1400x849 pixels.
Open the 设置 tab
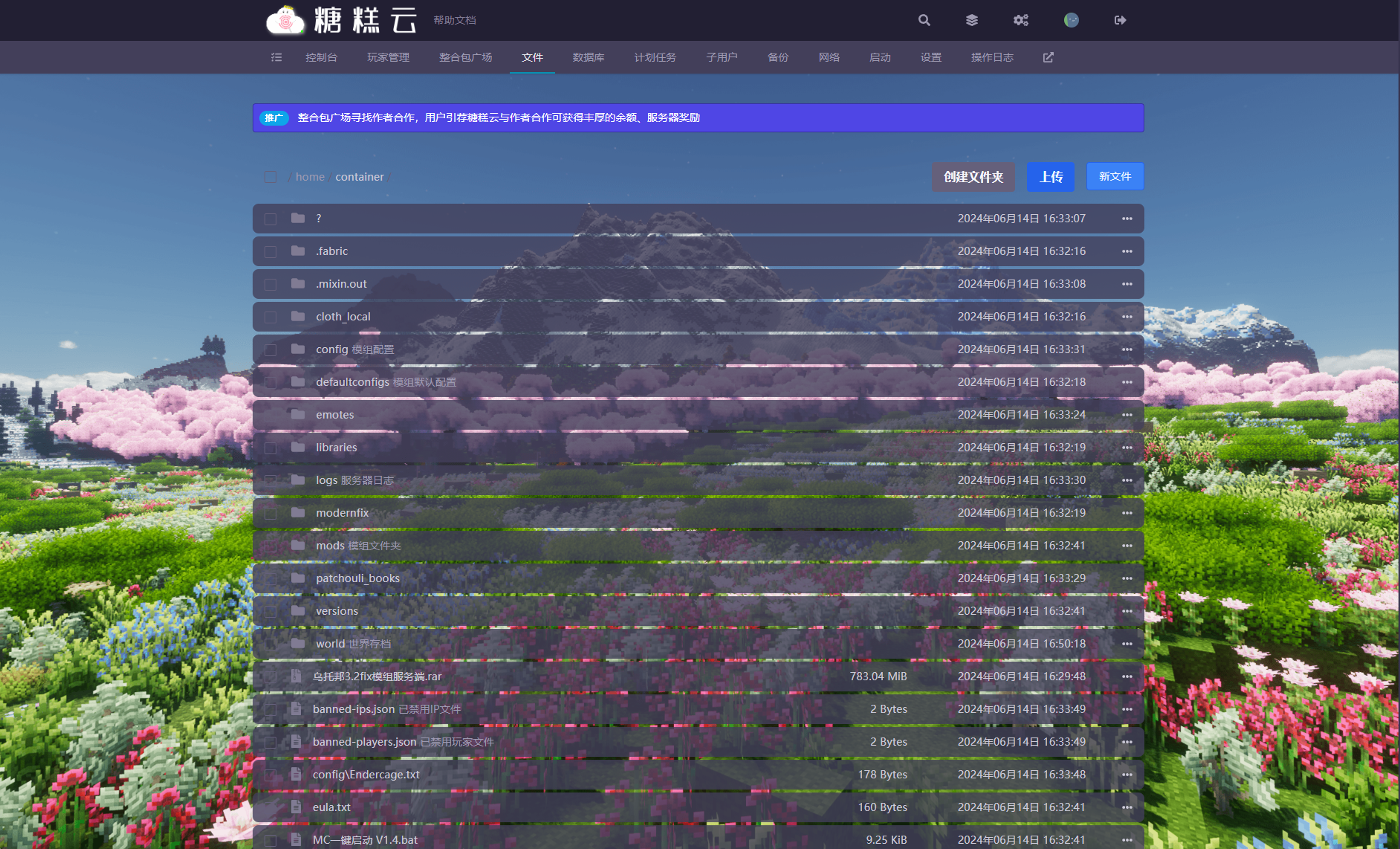tap(931, 57)
